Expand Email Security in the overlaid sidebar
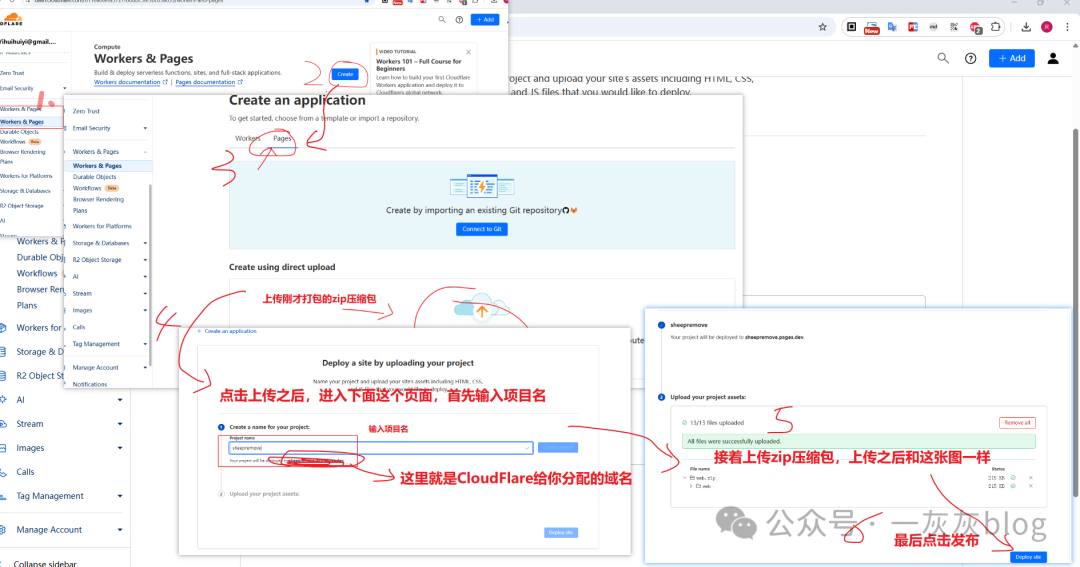 tap(145, 128)
